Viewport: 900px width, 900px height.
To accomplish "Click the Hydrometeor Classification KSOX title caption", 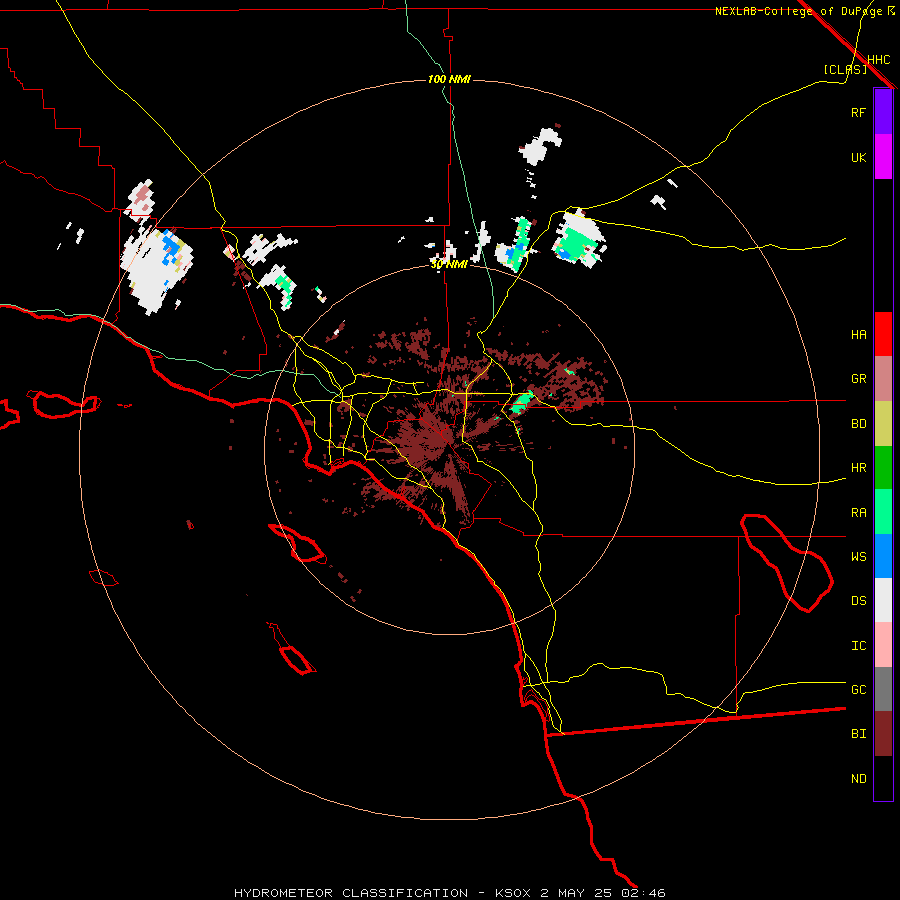I will 449,893.
